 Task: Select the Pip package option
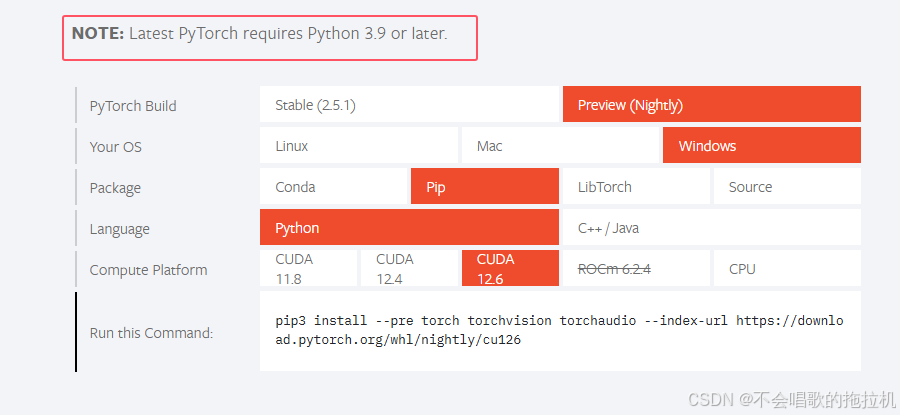(484, 187)
